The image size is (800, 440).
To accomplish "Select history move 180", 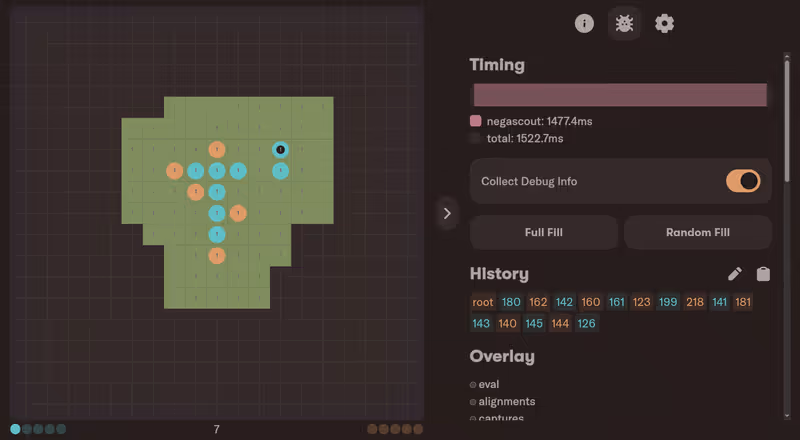I will (x=511, y=302).
